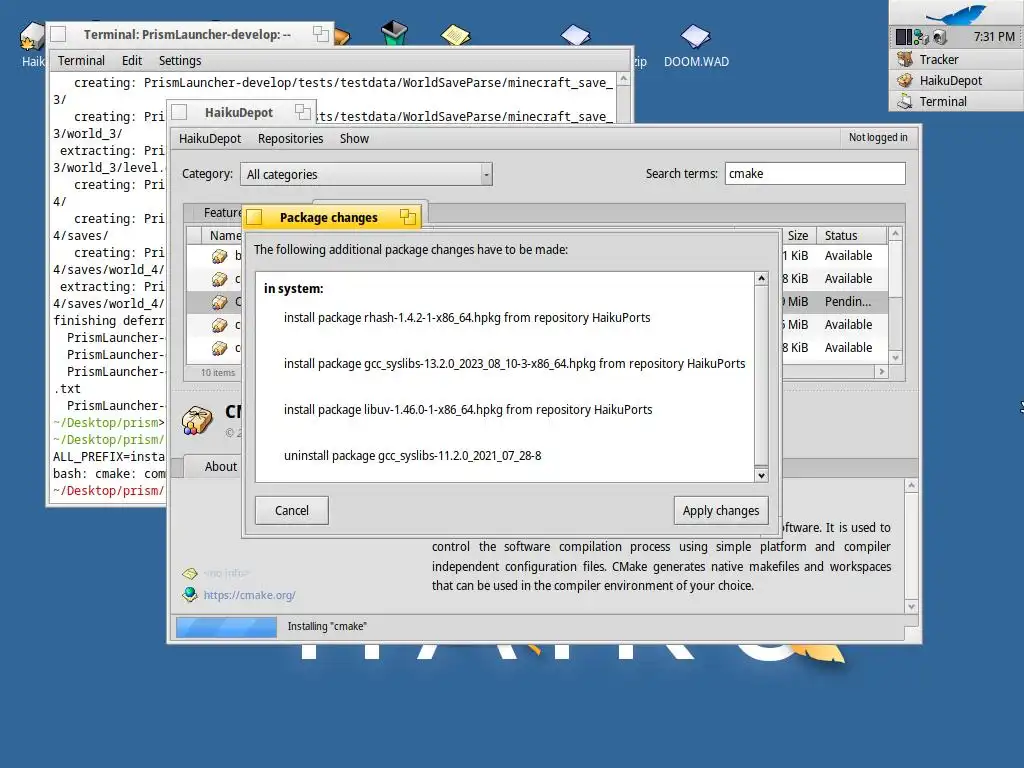Click the uninstall gcc_syslibs-11.2.0 line
Screen dimensions: 1024x768
(412, 456)
